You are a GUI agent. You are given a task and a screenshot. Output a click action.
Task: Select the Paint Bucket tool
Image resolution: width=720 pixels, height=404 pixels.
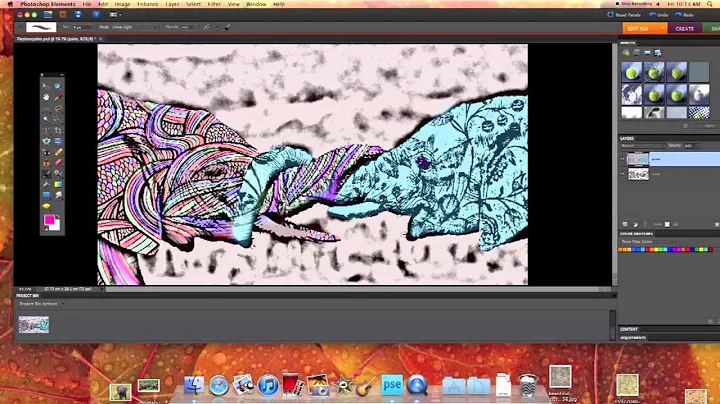pos(46,184)
